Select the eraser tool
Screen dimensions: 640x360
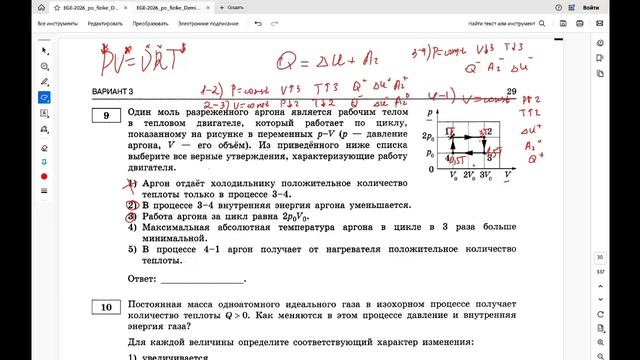coord(44,148)
